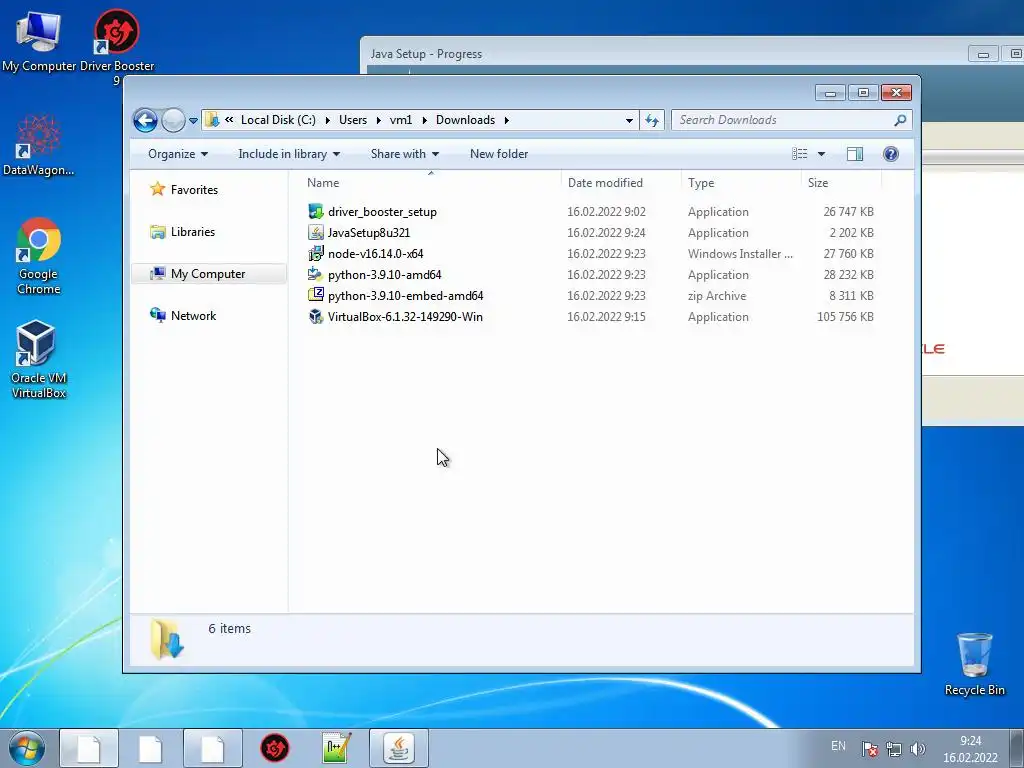Click the greyed Forward navigation arrow

173,120
